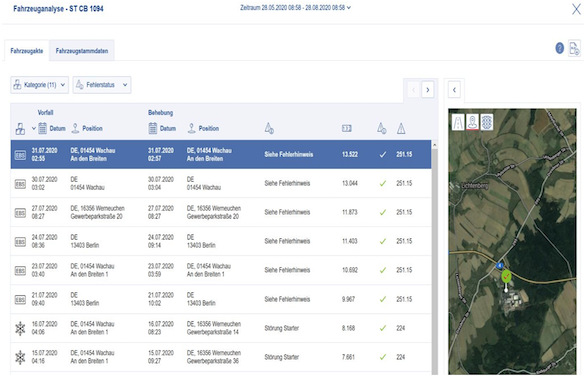Click the odometer column header icon
The image size is (584, 380).
pyautogui.click(x=347, y=129)
